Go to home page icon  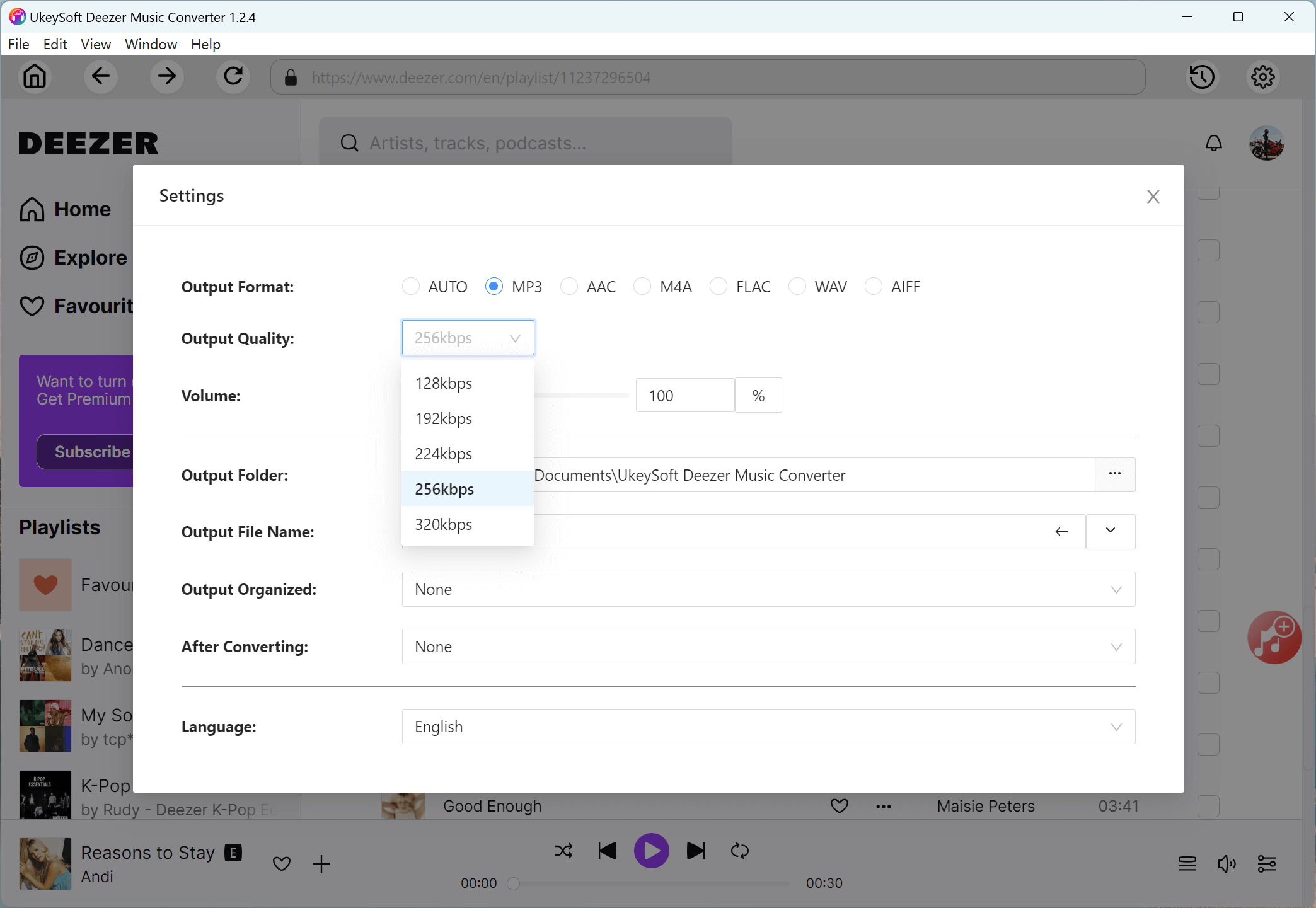point(35,77)
